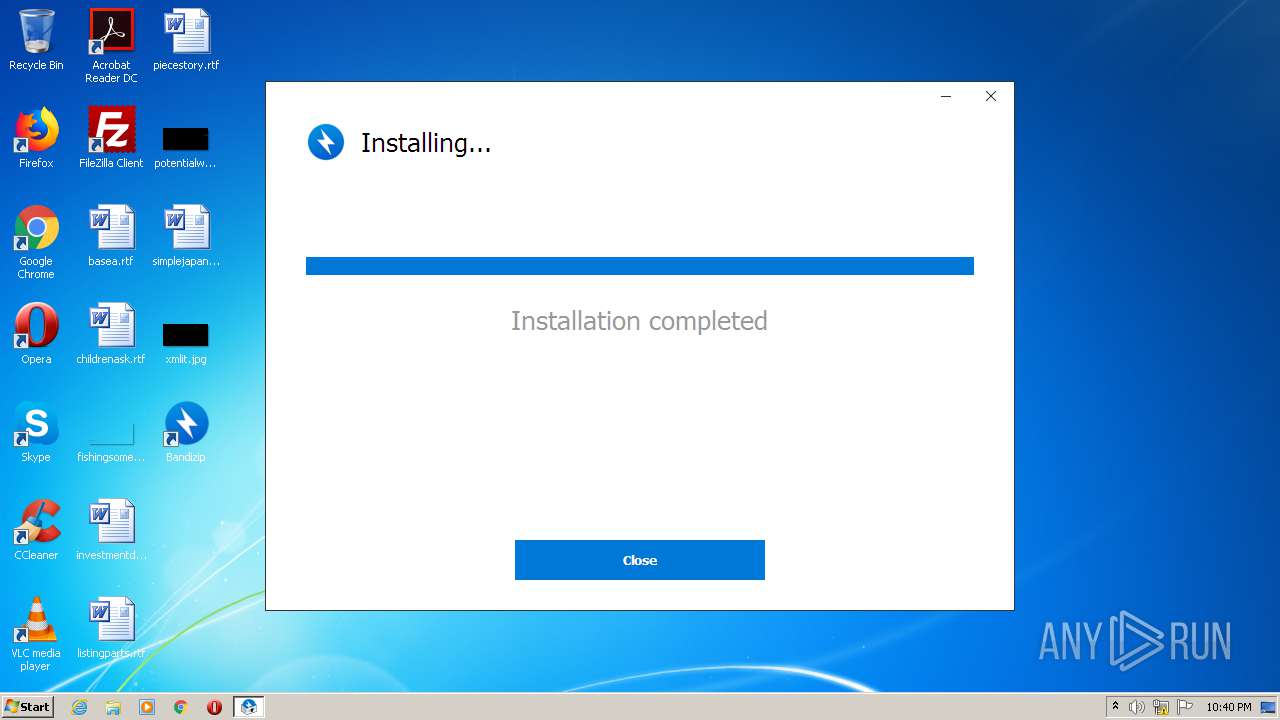Close the installer with the X button
This screenshot has height=720, width=1280.
(991, 96)
